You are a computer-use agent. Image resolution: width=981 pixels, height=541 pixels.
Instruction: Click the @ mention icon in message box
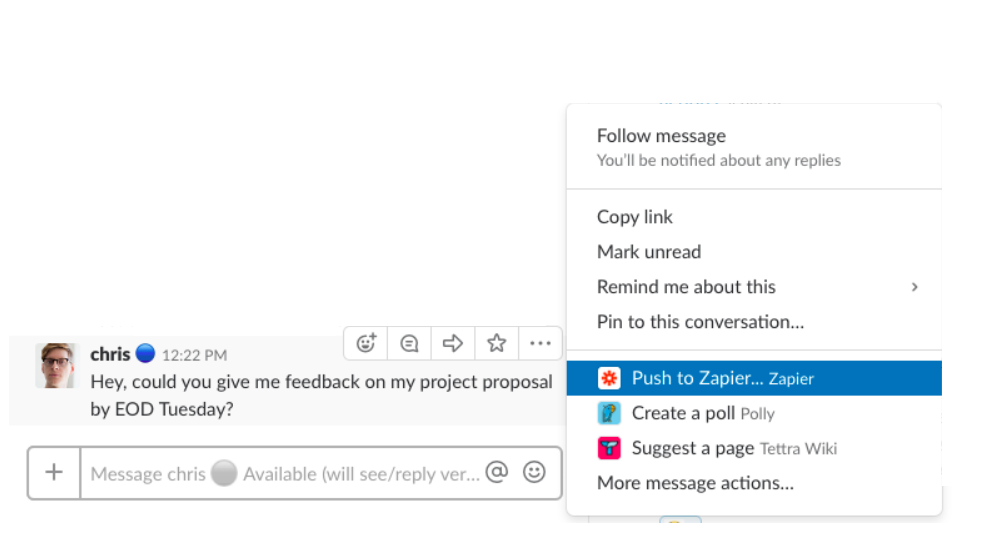coord(497,472)
